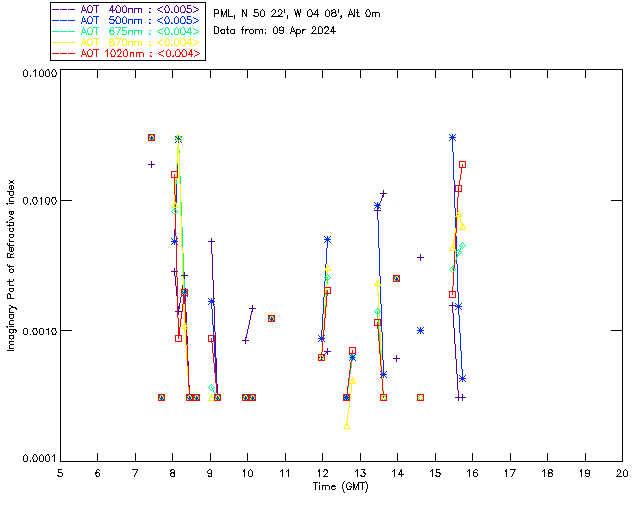Image resolution: width=640 pixels, height=512 pixels.
Task: Click the highest red square marker near 15.7 GMT
Action: (462, 165)
